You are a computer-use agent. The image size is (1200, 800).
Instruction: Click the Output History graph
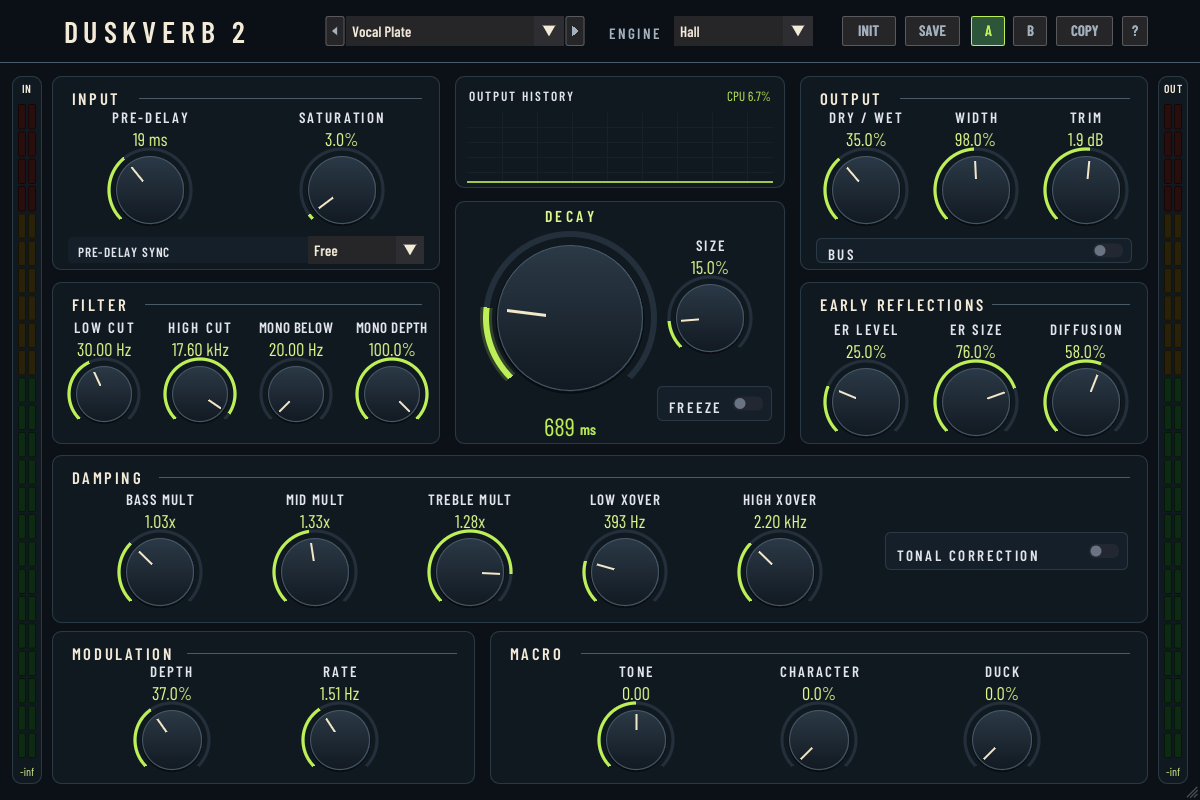620,145
